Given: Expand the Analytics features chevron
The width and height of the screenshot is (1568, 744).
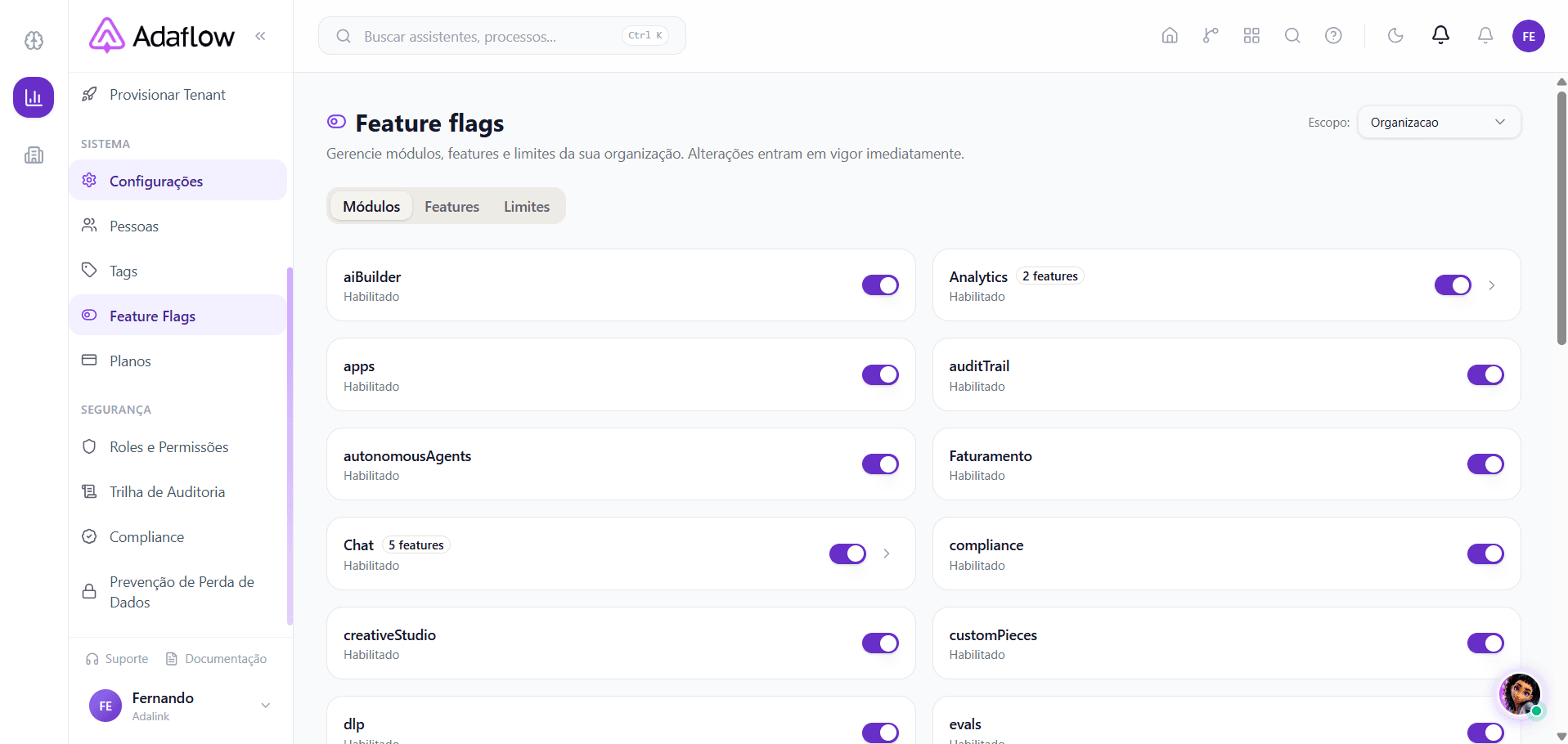Looking at the screenshot, I should point(1492,285).
